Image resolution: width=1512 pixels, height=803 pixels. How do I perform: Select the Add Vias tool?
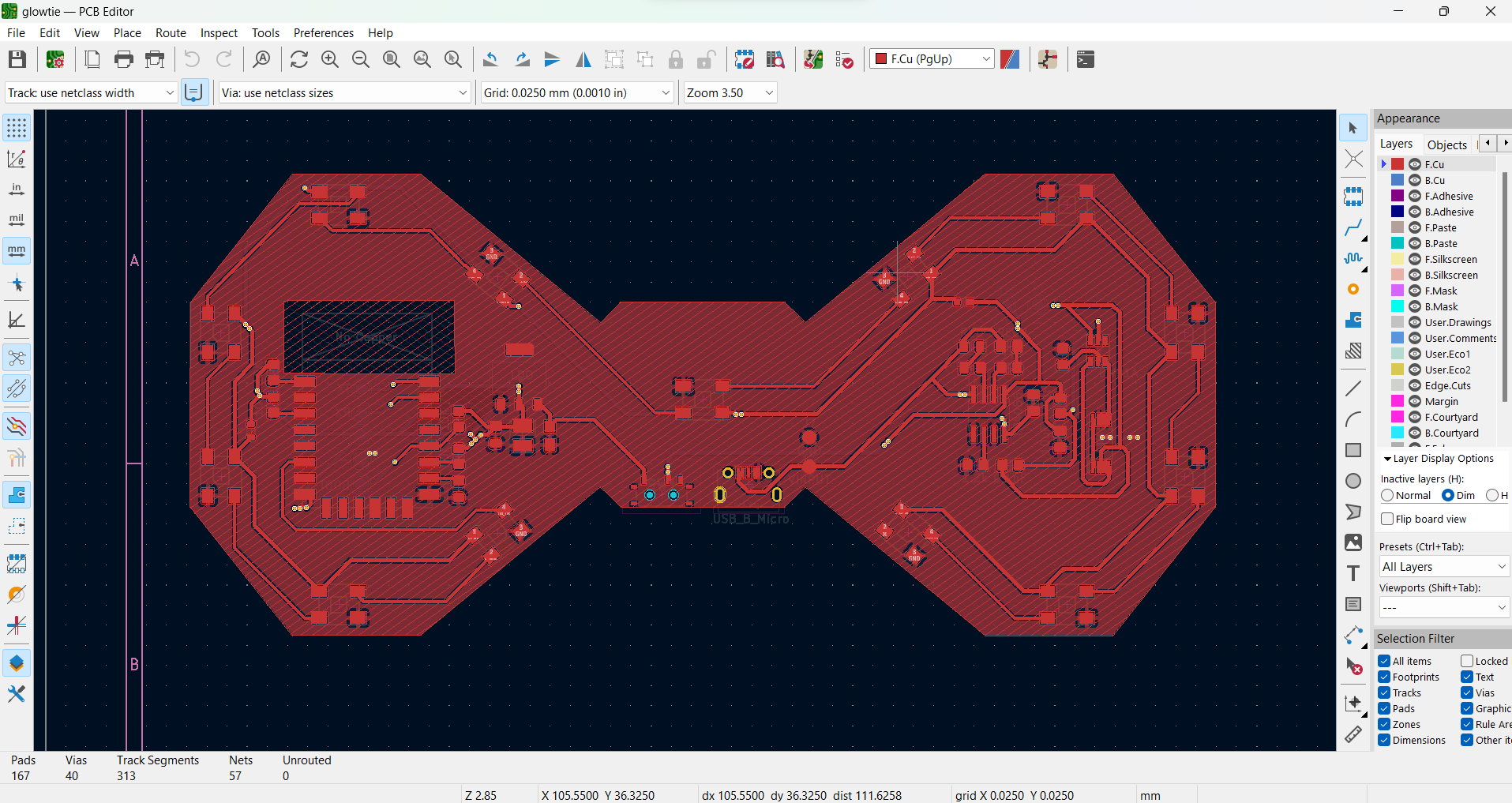1353,290
